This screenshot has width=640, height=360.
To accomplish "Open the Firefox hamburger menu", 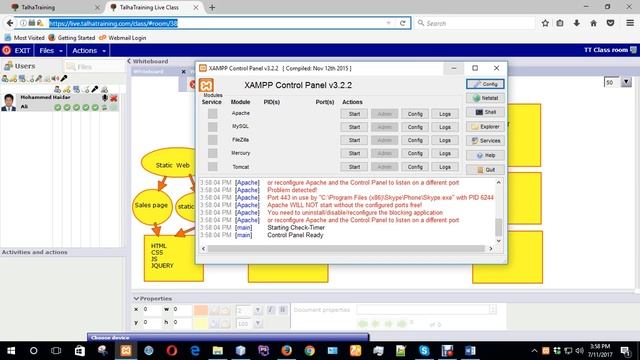I will [630, 23].
